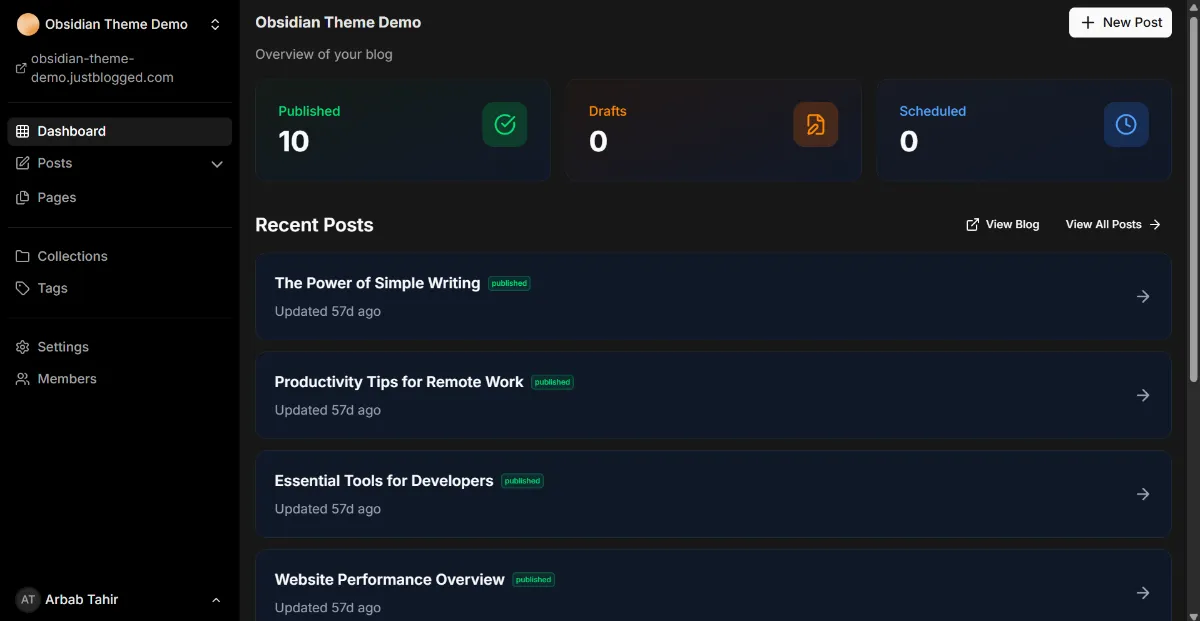Click the Published green checkmark icon

point(505,125)
